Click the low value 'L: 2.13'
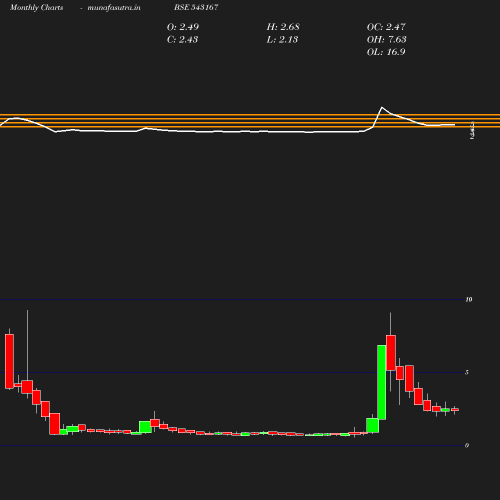 (282, 39)
